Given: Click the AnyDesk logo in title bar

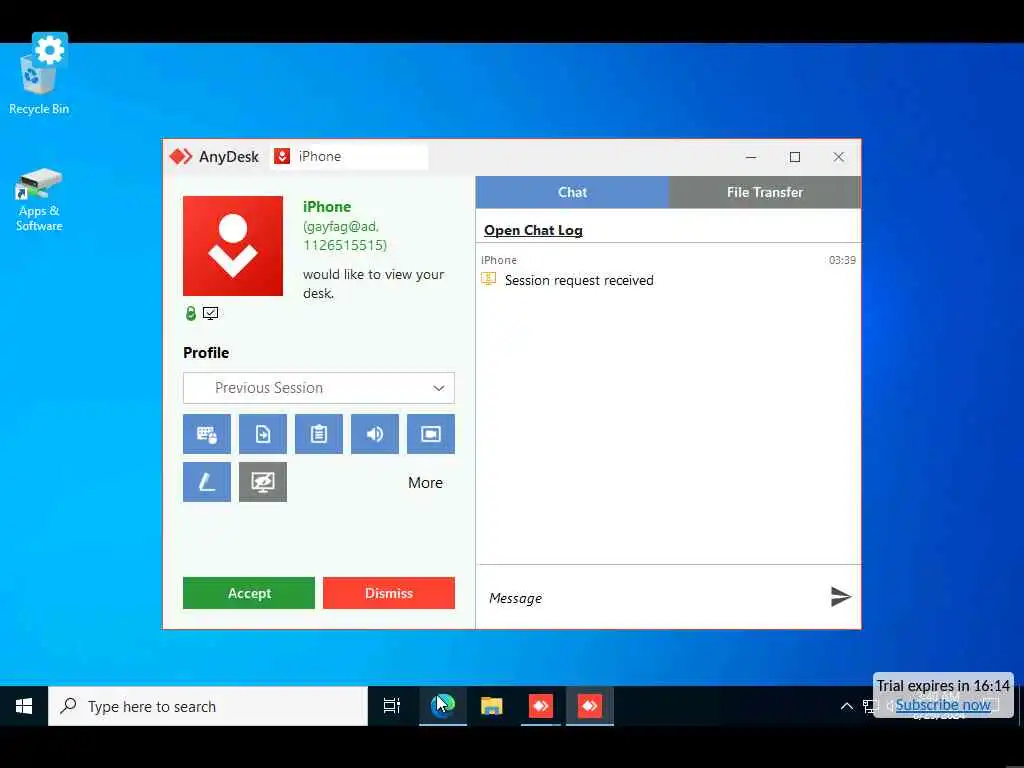Looking at the screenshot, I should pyautogui.click(x=180, y=157).
